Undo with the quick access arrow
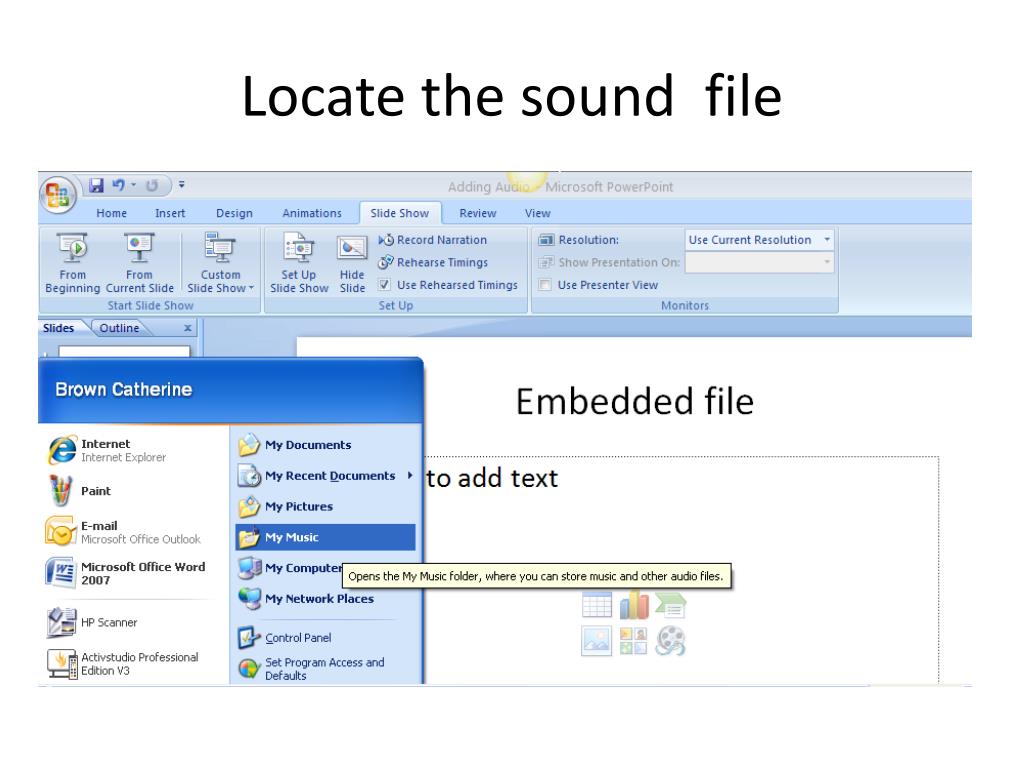The height and width of the screenshot is (768, 1024). click(x=118, y=185)
